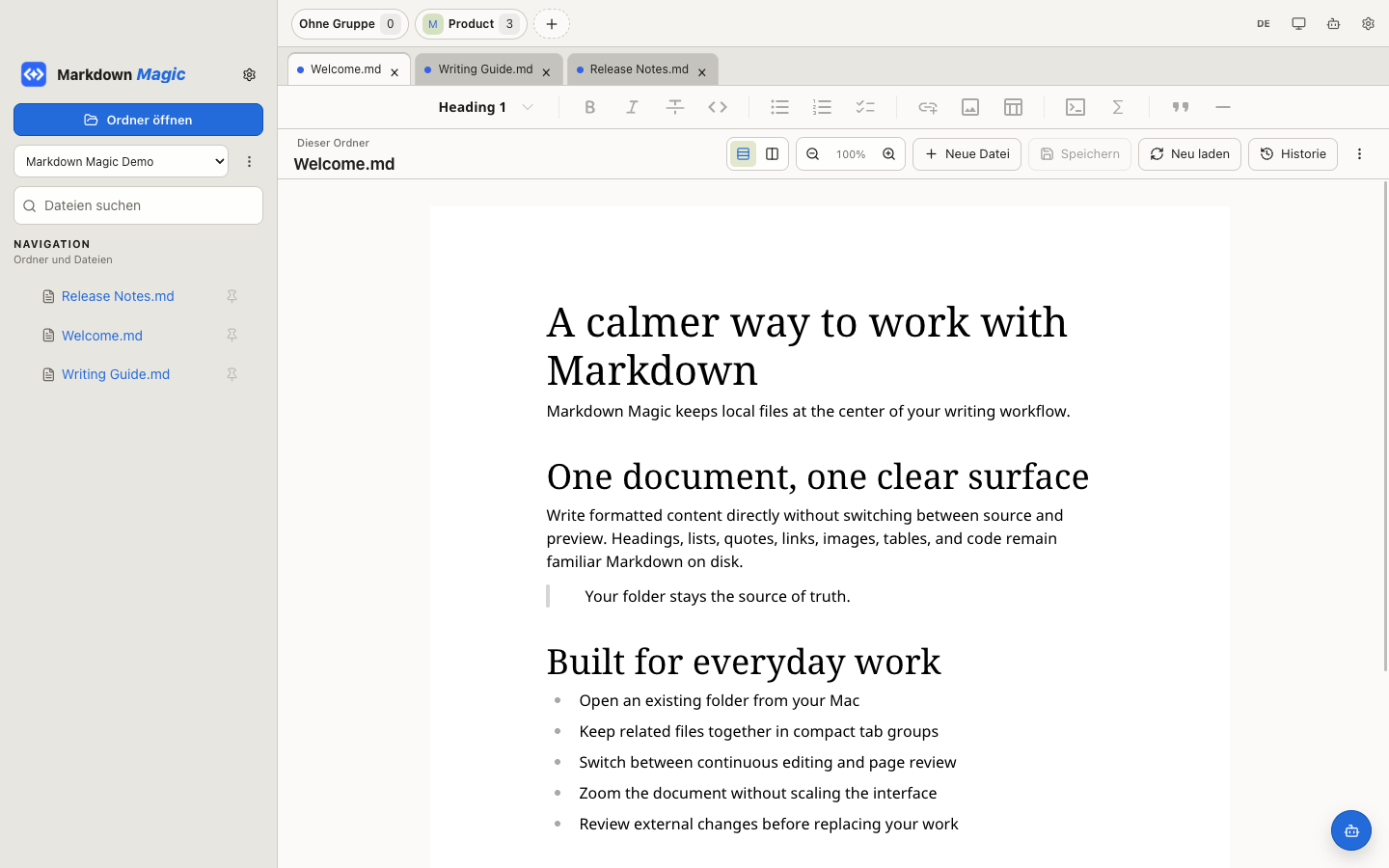
Task: Open Welcome.md from navigation
Action: pyautogui.click(x=102, y=336)
